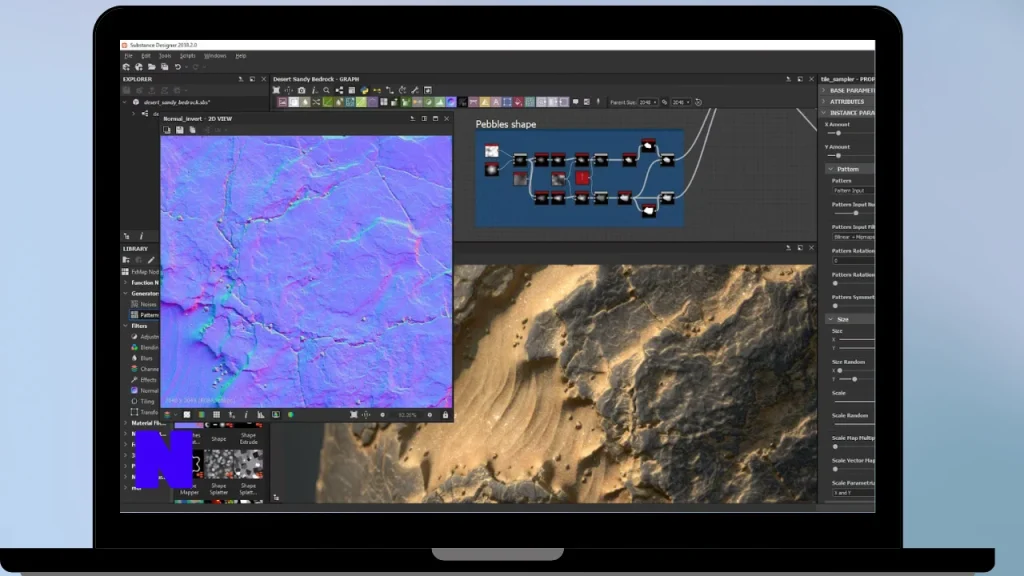This screenshot has height=576, width=1024.
Task: Click the fit graph to view icon
Action: [x=276, y=90]
